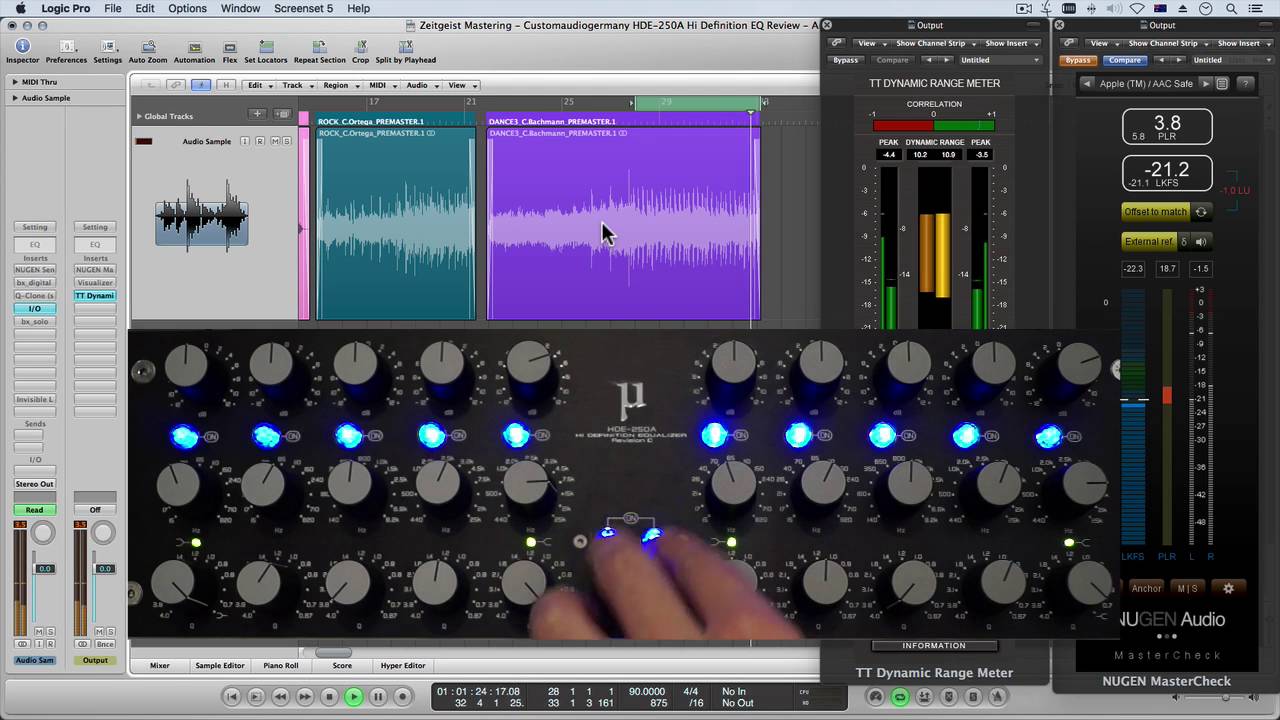This screenshot has width=1280, height=720.
Task: Expand the Audio Sample inspector section
Action: click(x=15, y=98)
